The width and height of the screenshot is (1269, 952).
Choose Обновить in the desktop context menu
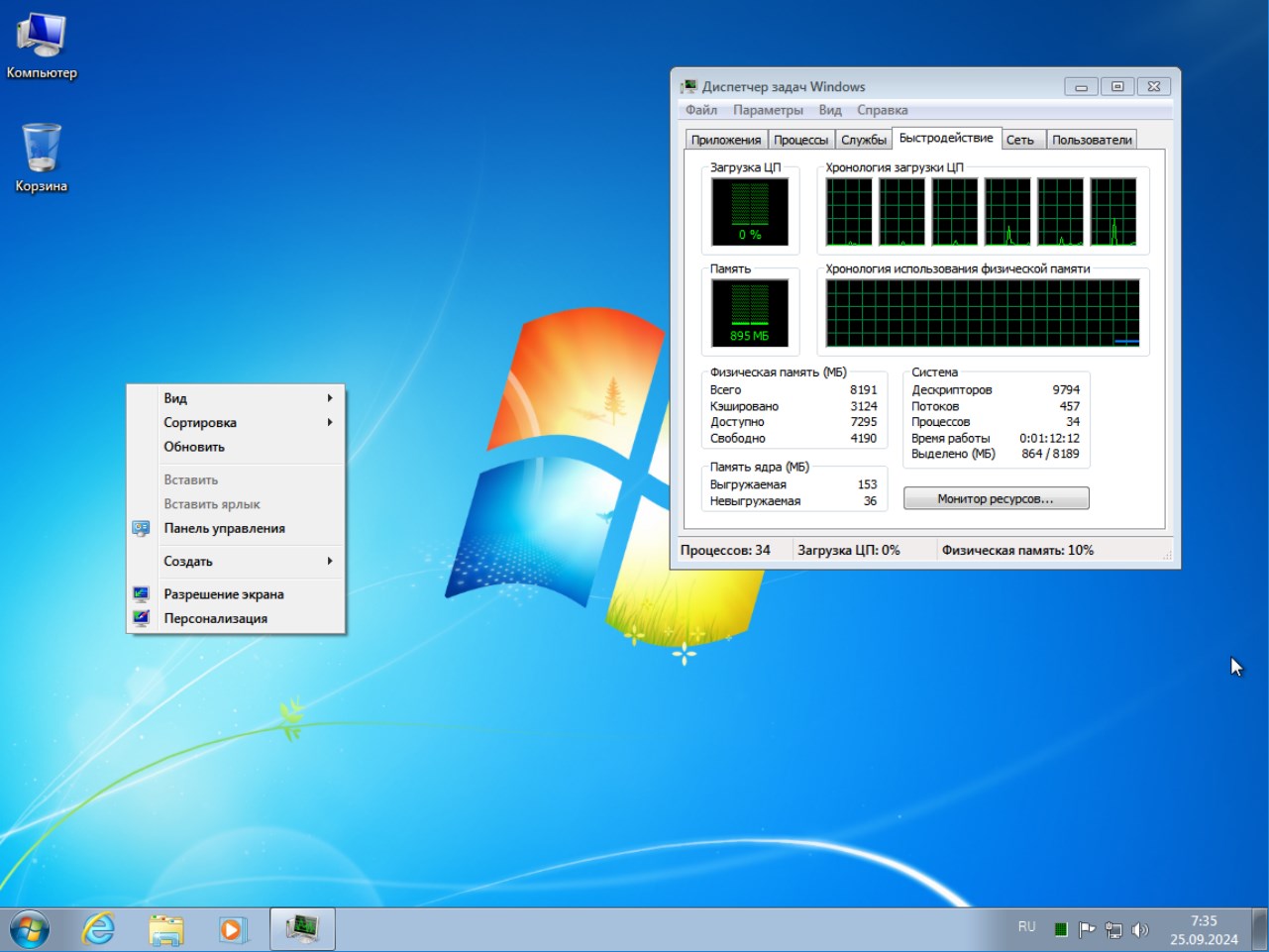point(194,447)
